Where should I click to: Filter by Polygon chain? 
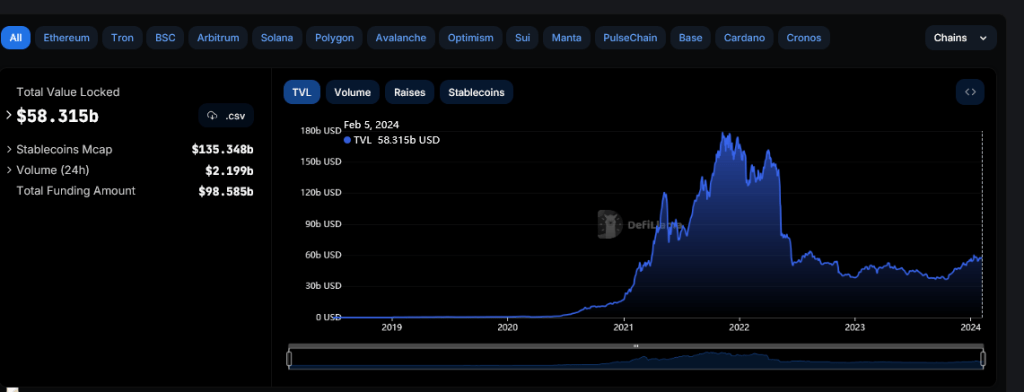(334, 38)
